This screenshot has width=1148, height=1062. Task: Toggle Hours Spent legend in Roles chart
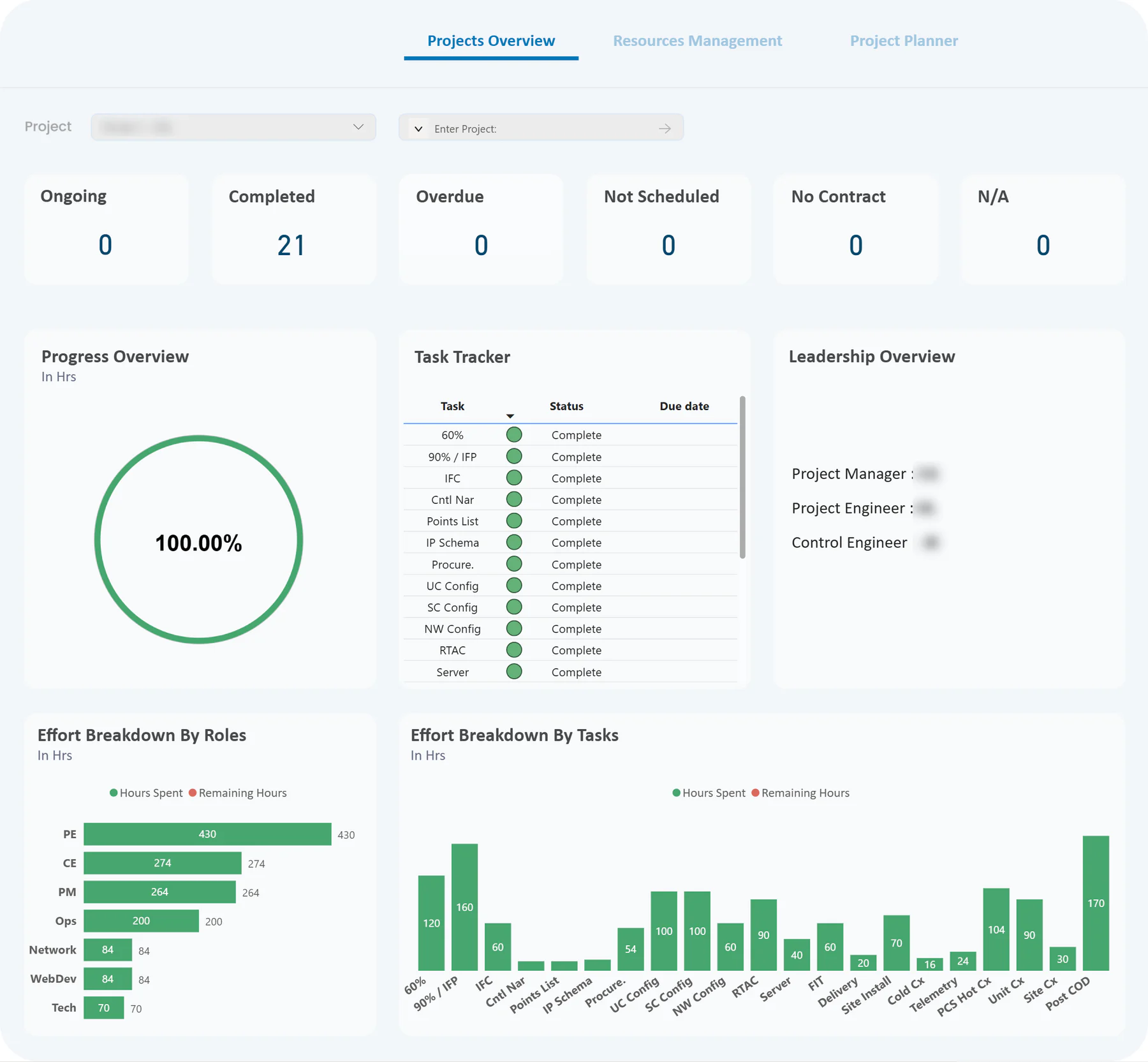[146, 793]
